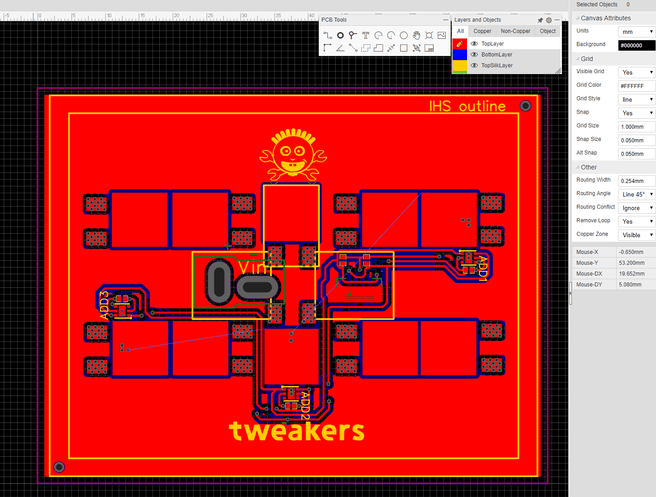
Task: Toggle TopSilkLayer visibility eye
Action: 474,65
